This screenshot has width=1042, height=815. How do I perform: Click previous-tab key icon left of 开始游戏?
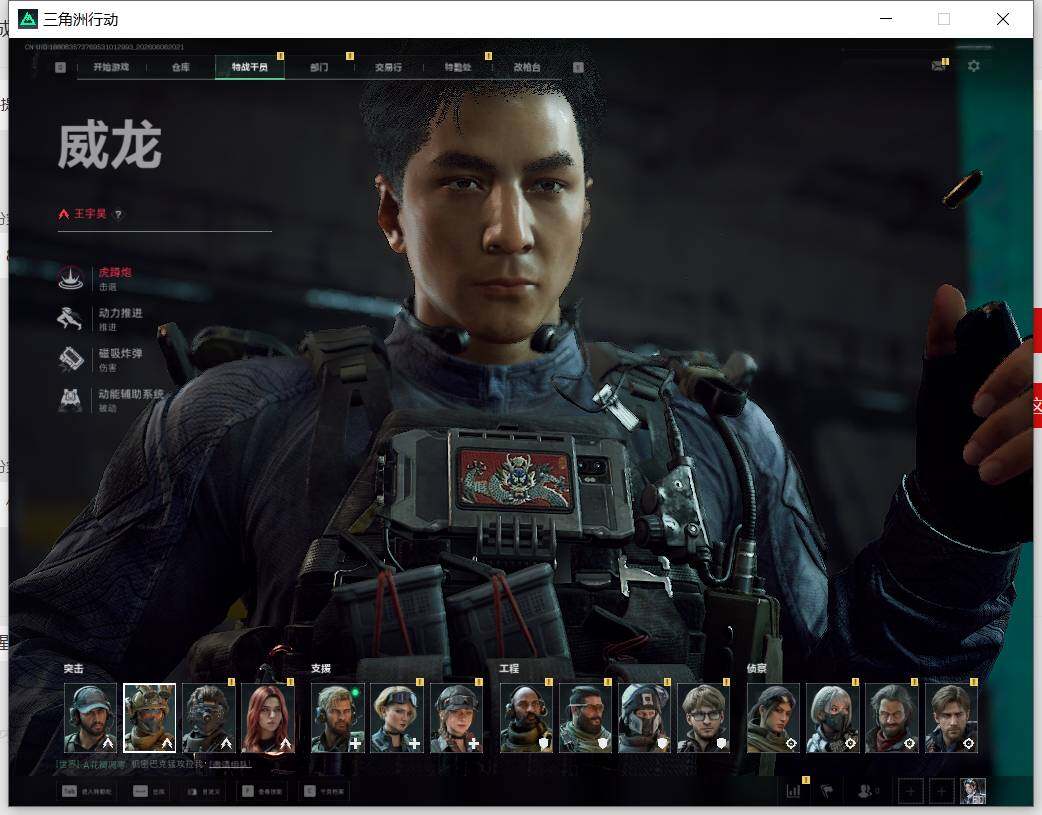click(x=60, y=67)
